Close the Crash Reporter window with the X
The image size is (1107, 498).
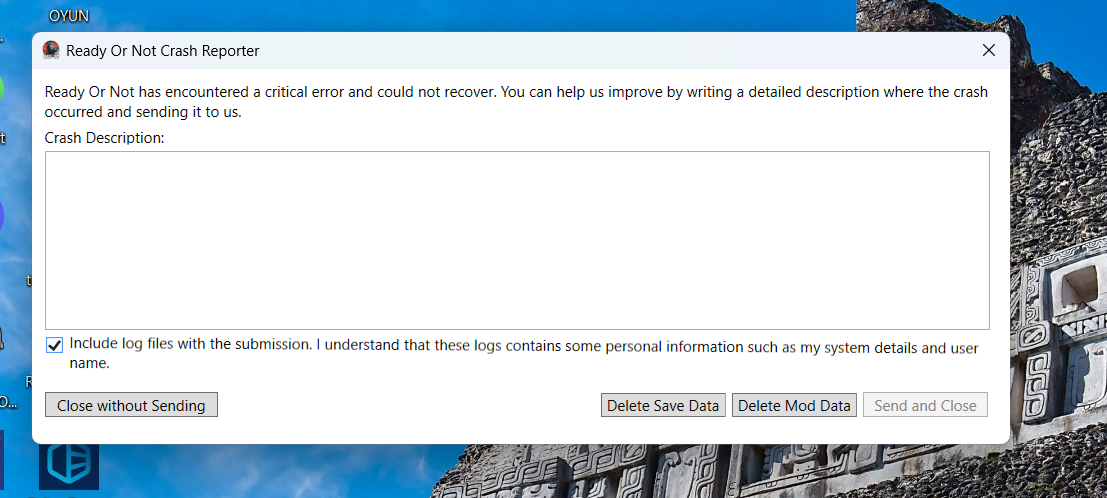(x=988, y=50)
